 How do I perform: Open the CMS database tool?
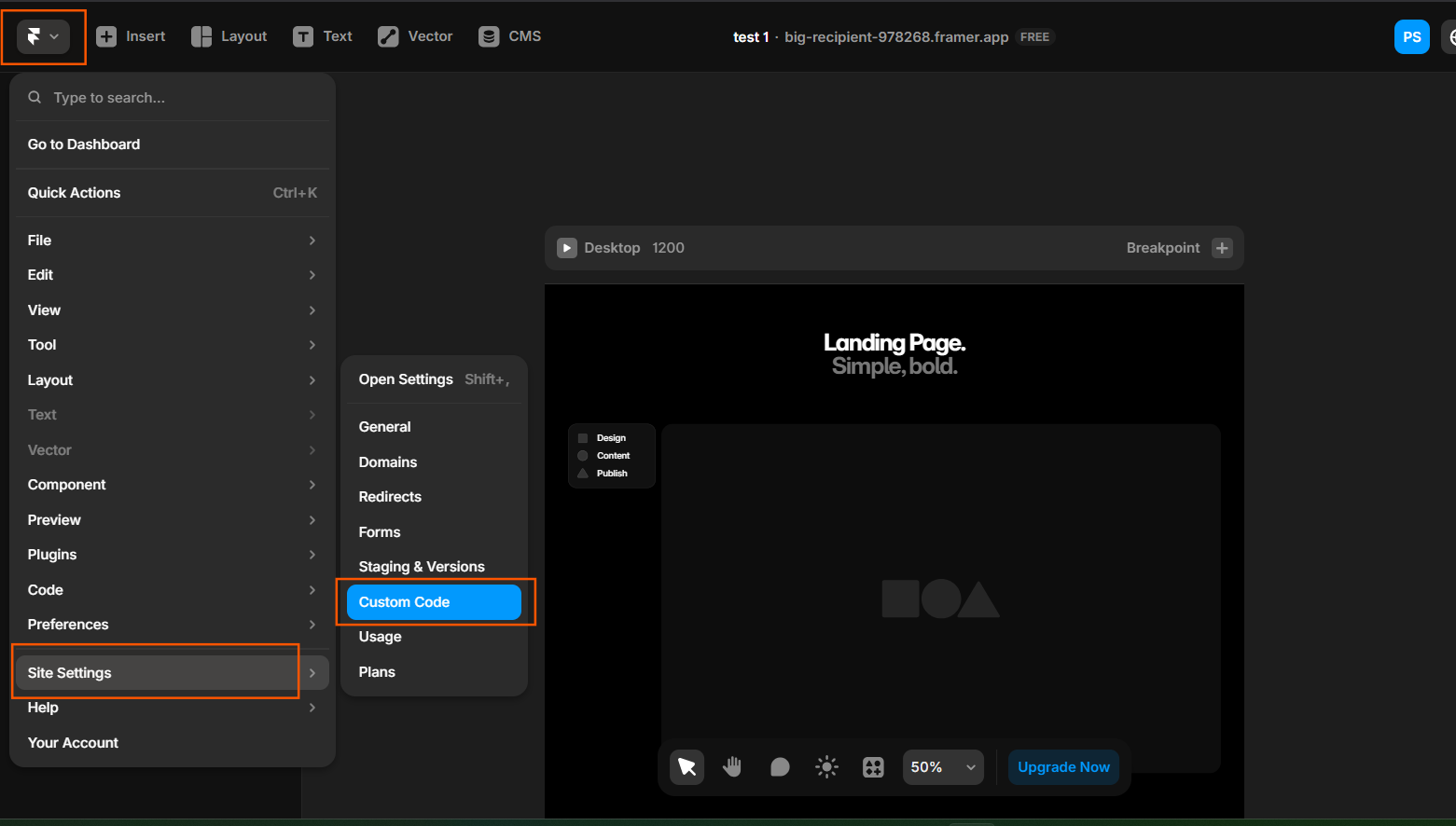click(509, 36)
